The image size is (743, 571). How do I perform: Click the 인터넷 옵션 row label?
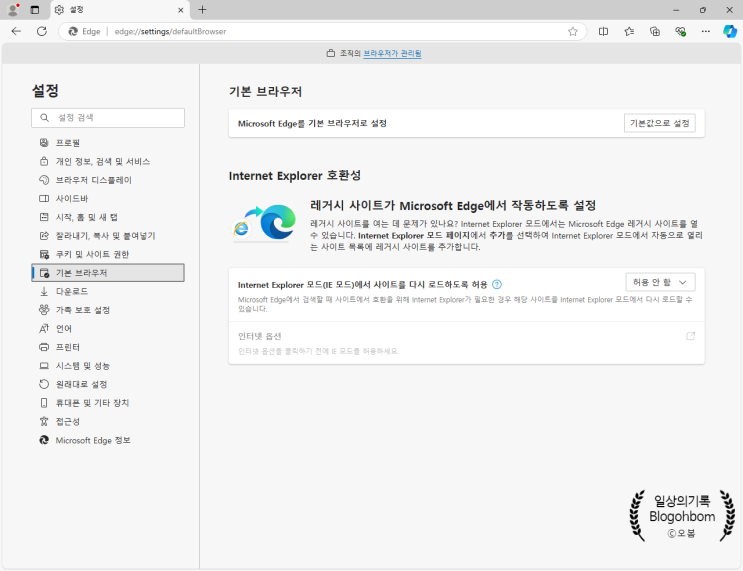click(x=260, y=336)
